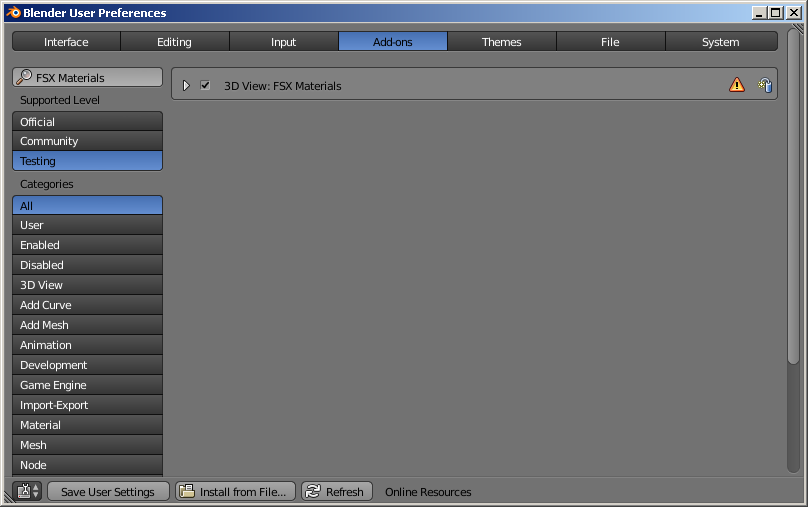808x507 pixels.
Task: Choose the Add Curve category
Action: (87, 305)
